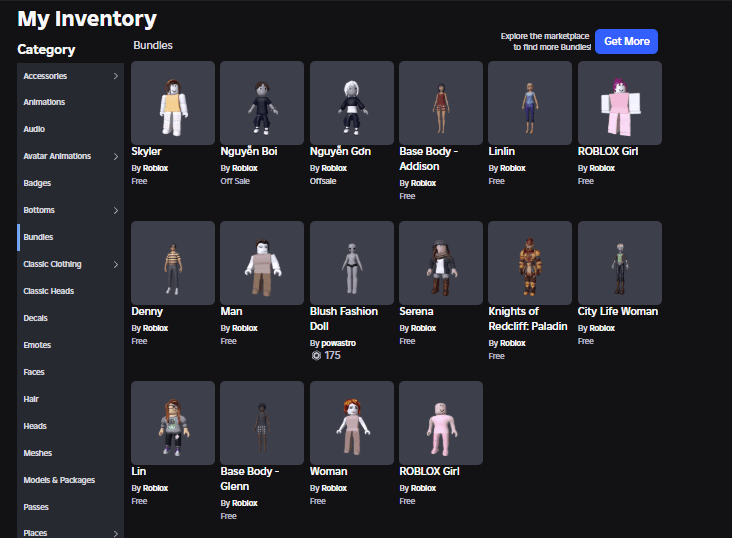Click Roblox creator link under Woman
732x538 pixels.
click(334, 488)
